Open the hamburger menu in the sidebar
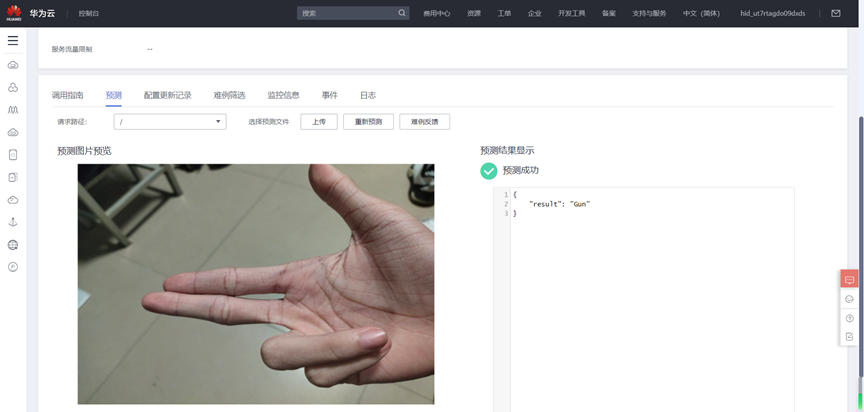The image size is (864, 412). click(13, 40)
